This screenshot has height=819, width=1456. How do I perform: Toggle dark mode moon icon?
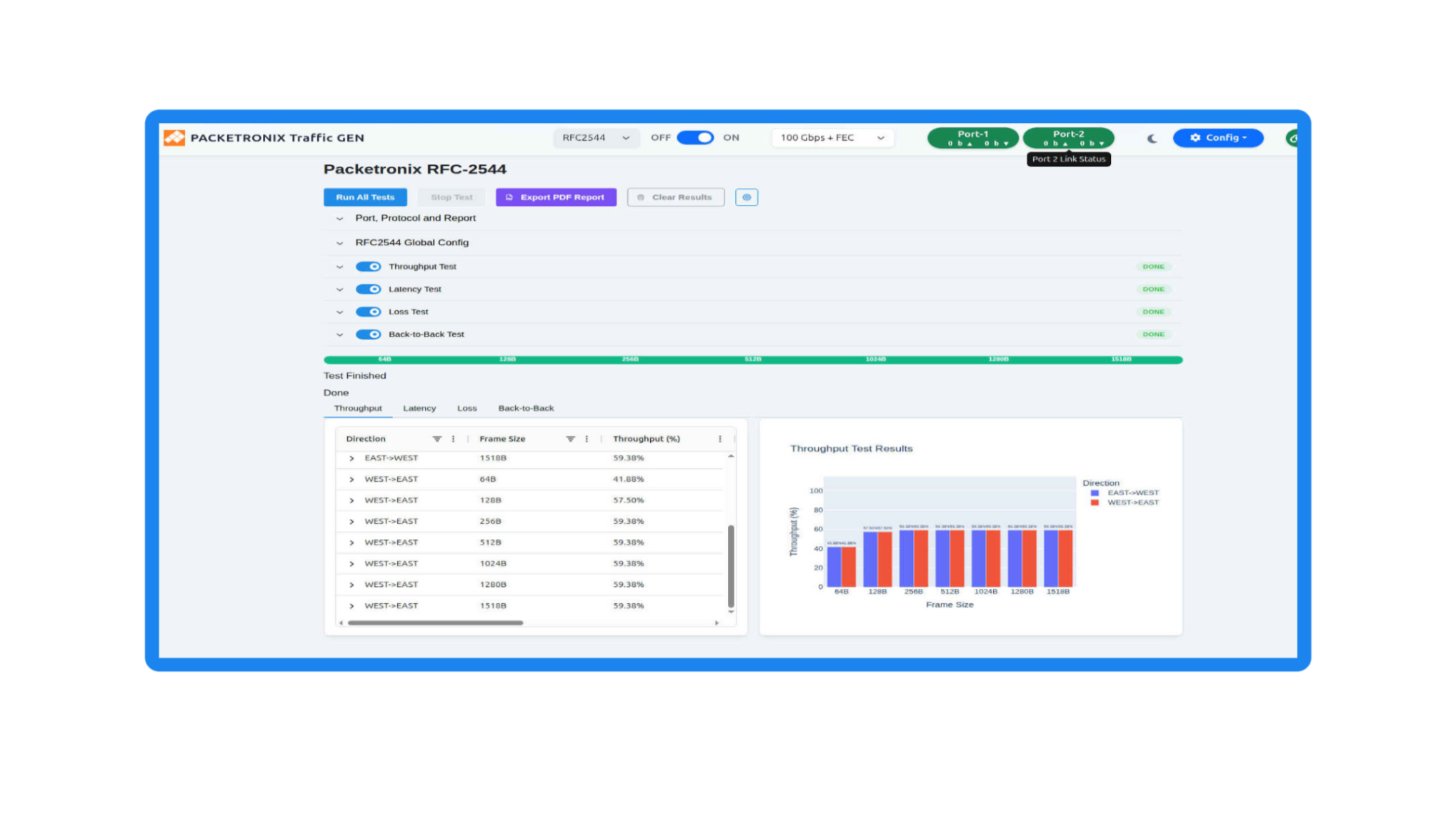1152,139
